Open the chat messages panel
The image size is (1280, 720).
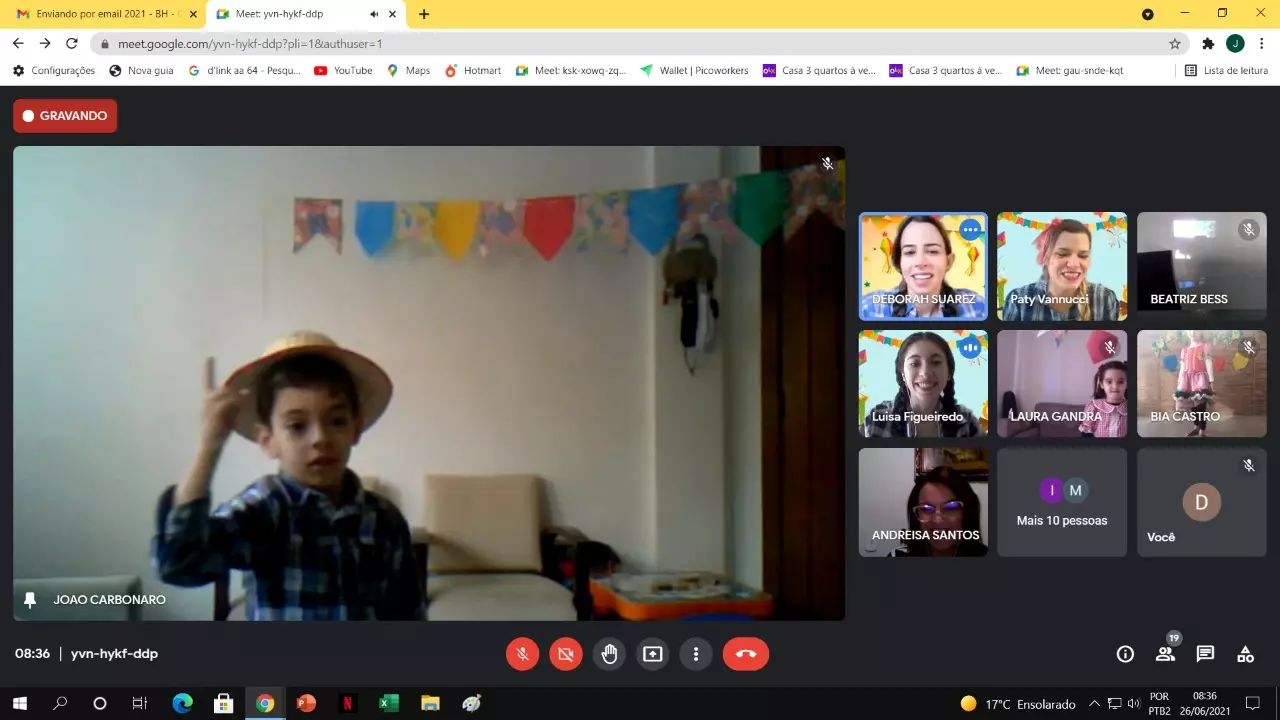coord(1205,654)
